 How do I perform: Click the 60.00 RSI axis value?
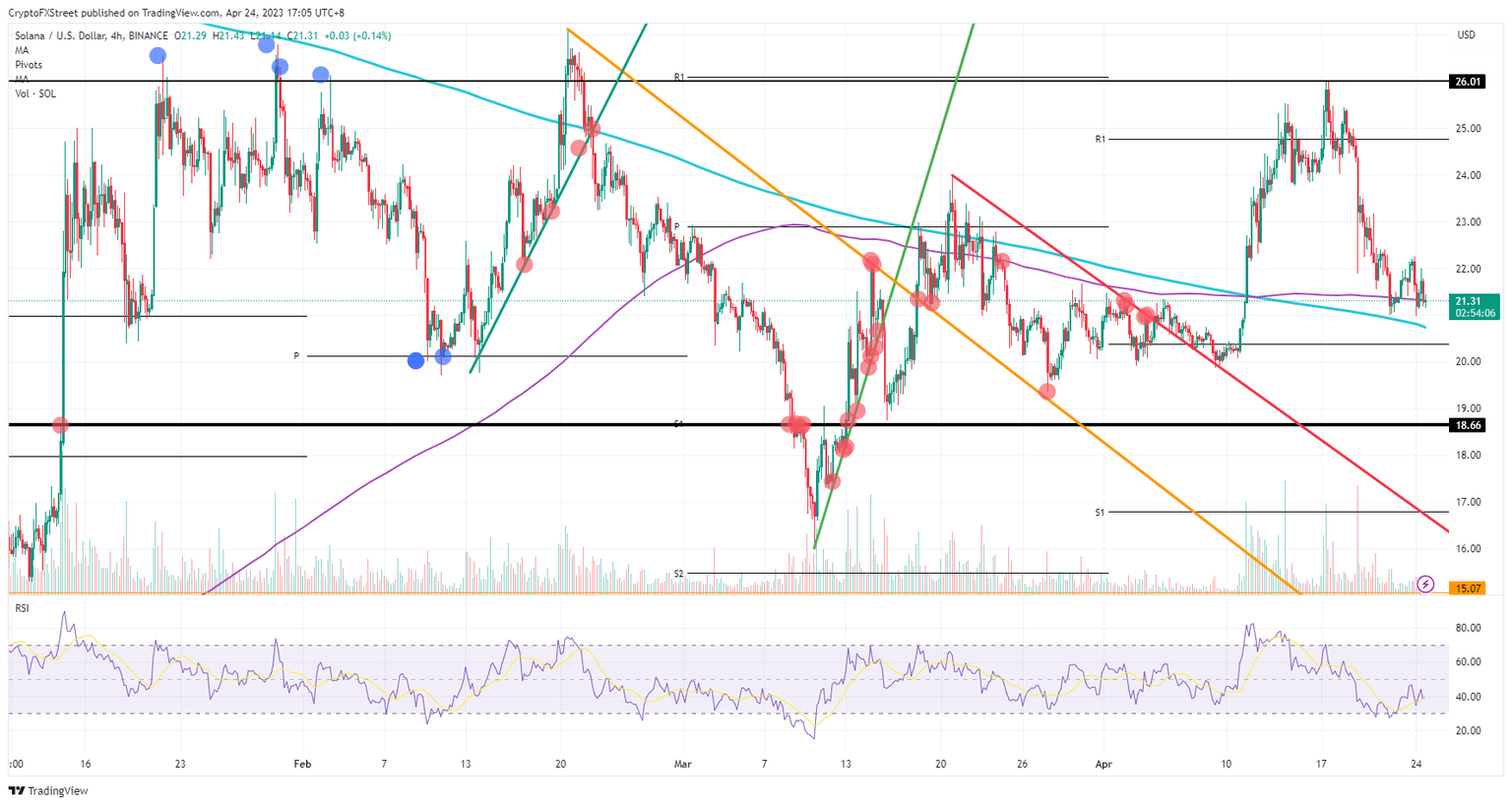pos(1469,662)
